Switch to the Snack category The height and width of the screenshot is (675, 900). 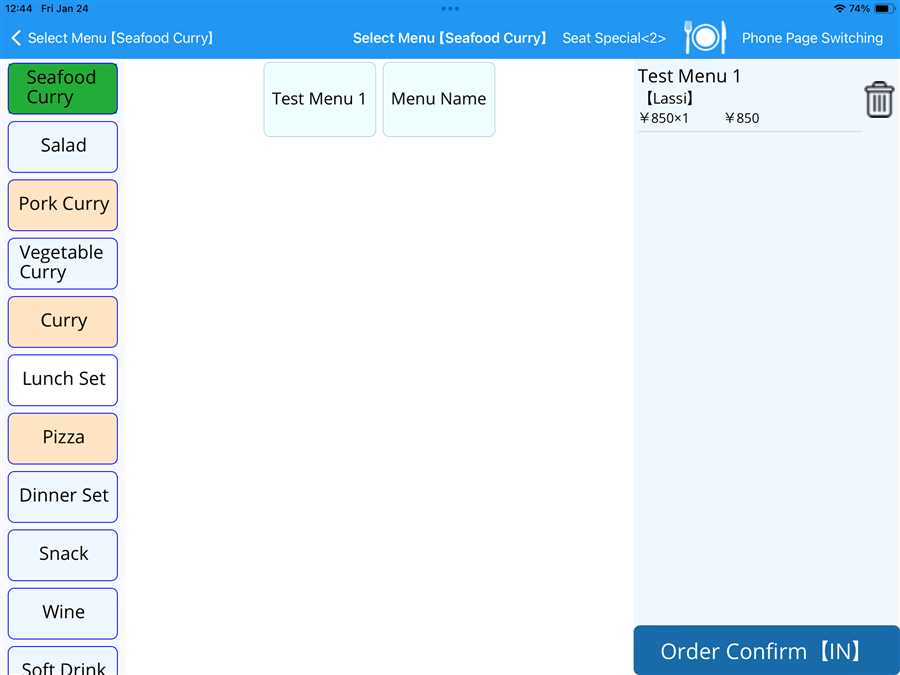(63, 554)
